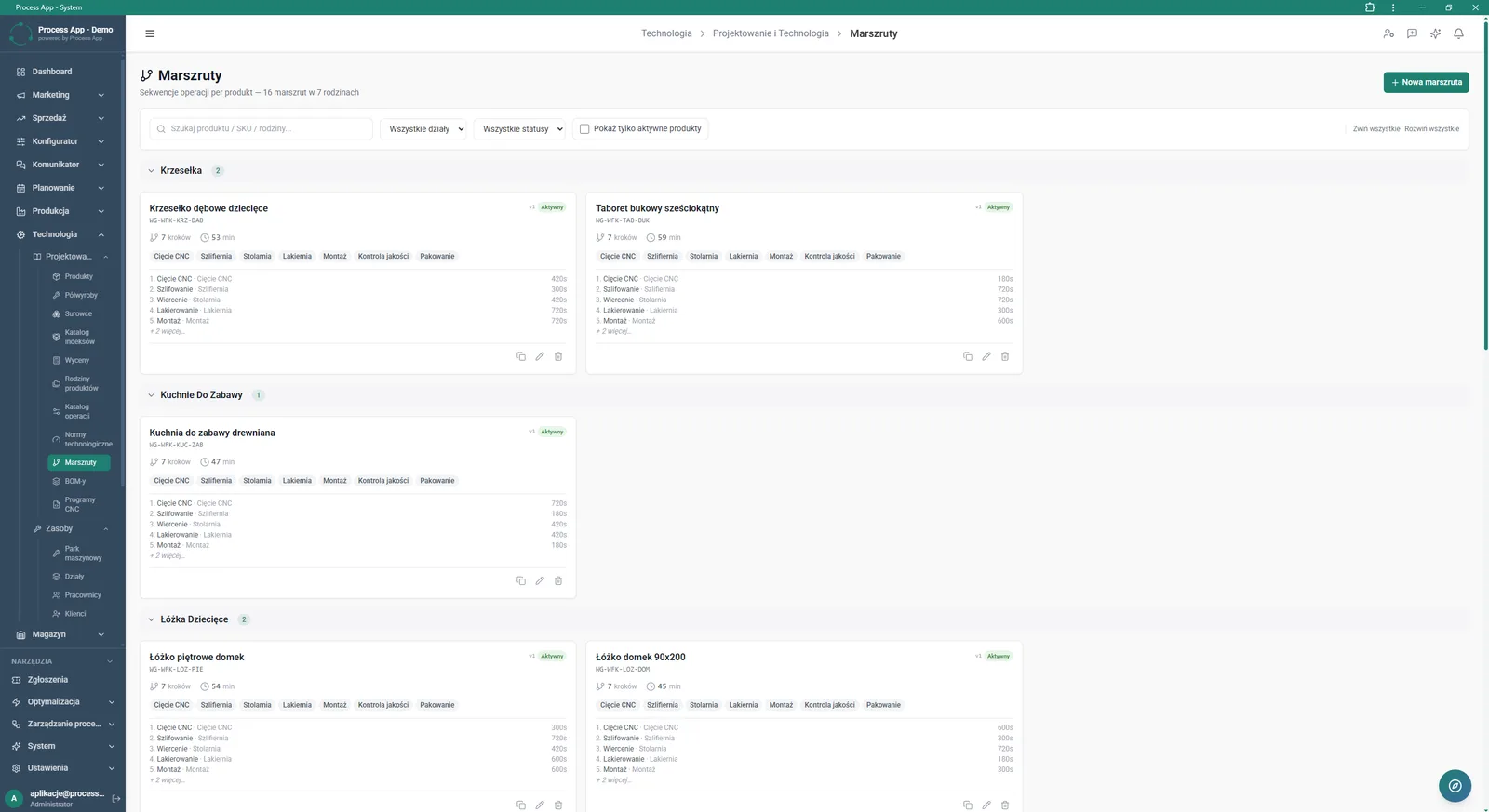Expand the Konfigurator sidebar section
The height and width of the screenshot is (812, 1489).
62,141
